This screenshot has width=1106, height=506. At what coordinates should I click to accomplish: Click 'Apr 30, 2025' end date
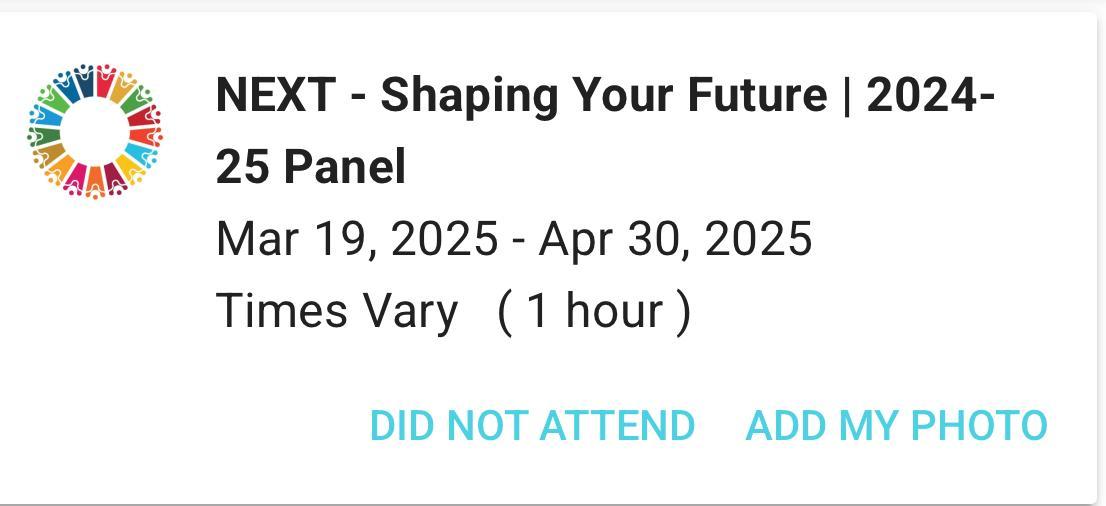tap(675, 239)
